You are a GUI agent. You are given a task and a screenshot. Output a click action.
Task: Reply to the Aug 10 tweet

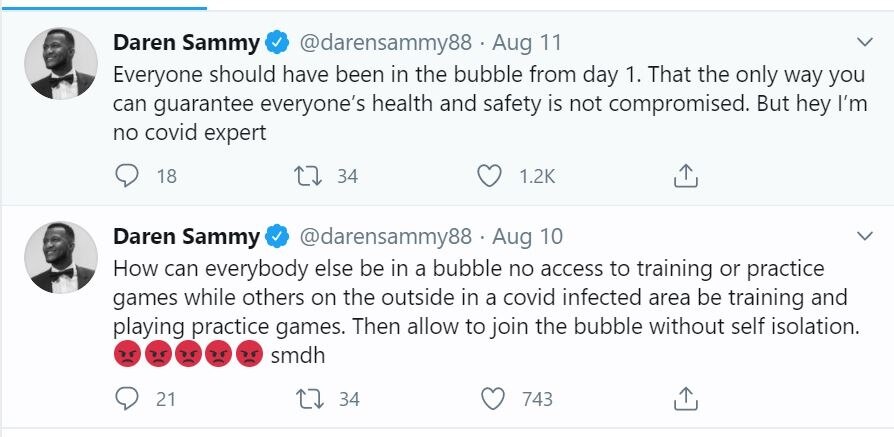pos(128,399)
